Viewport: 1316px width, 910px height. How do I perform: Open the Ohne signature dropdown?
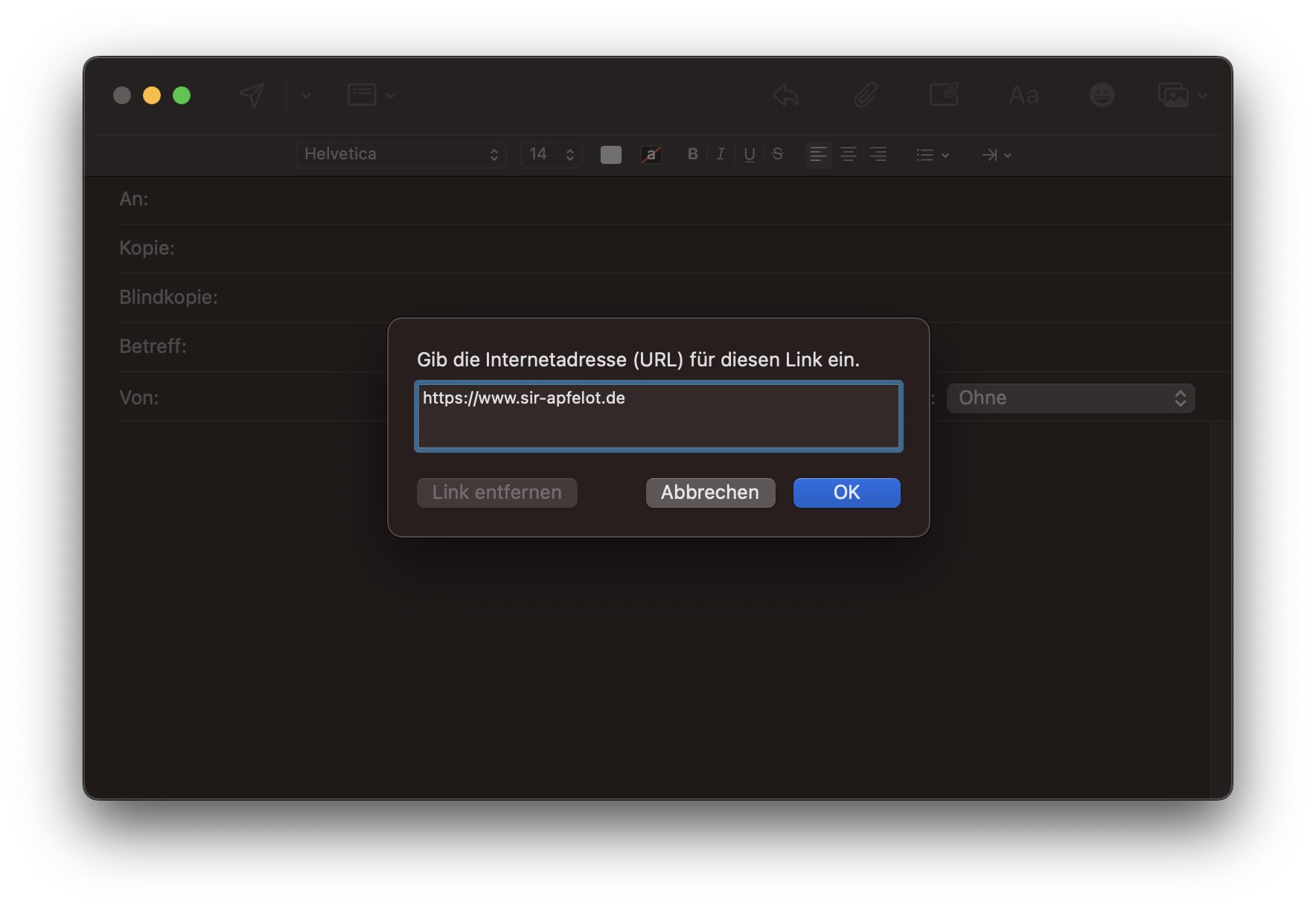[1070, 398]
